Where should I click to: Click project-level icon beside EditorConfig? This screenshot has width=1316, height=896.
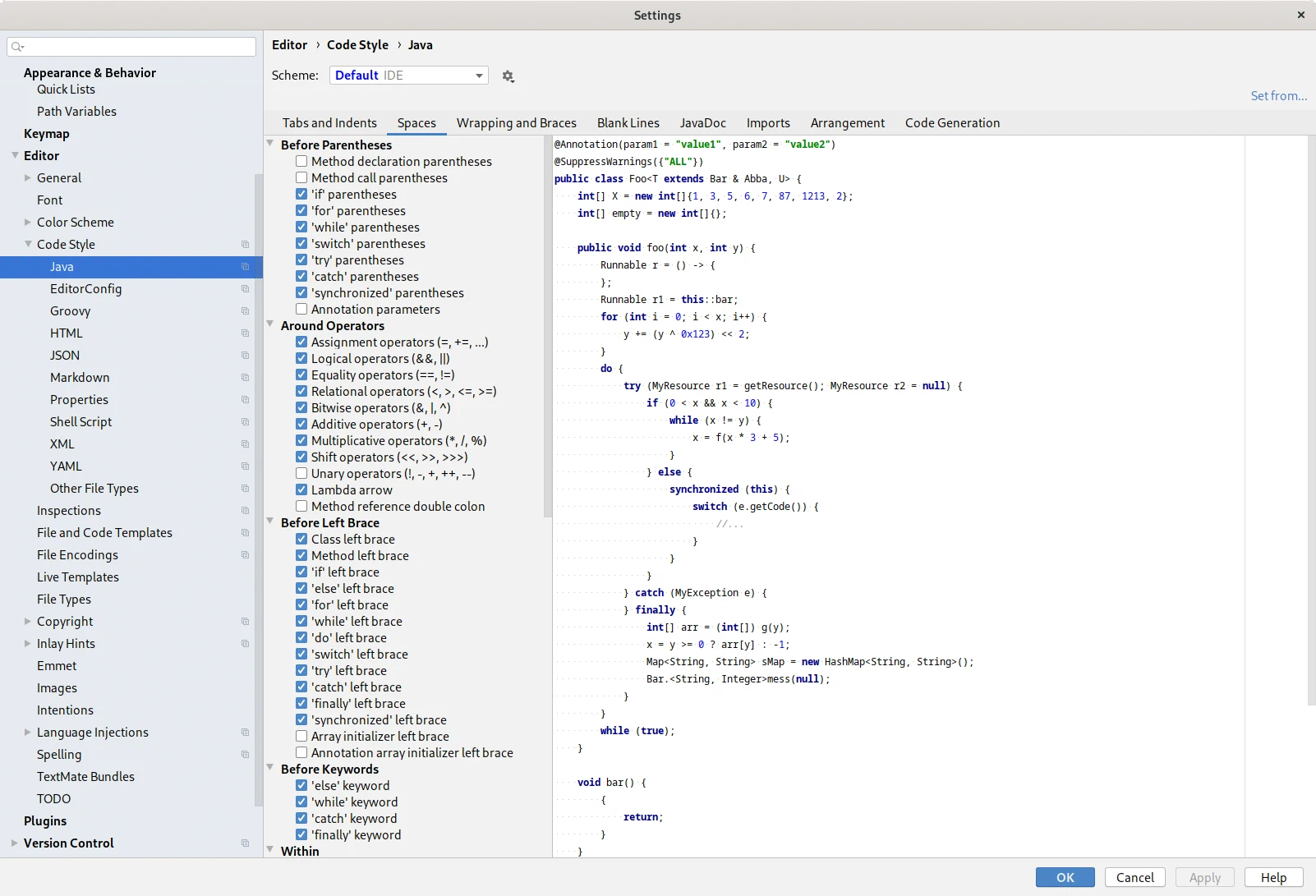pyautogui.click(x=245, y=289)
